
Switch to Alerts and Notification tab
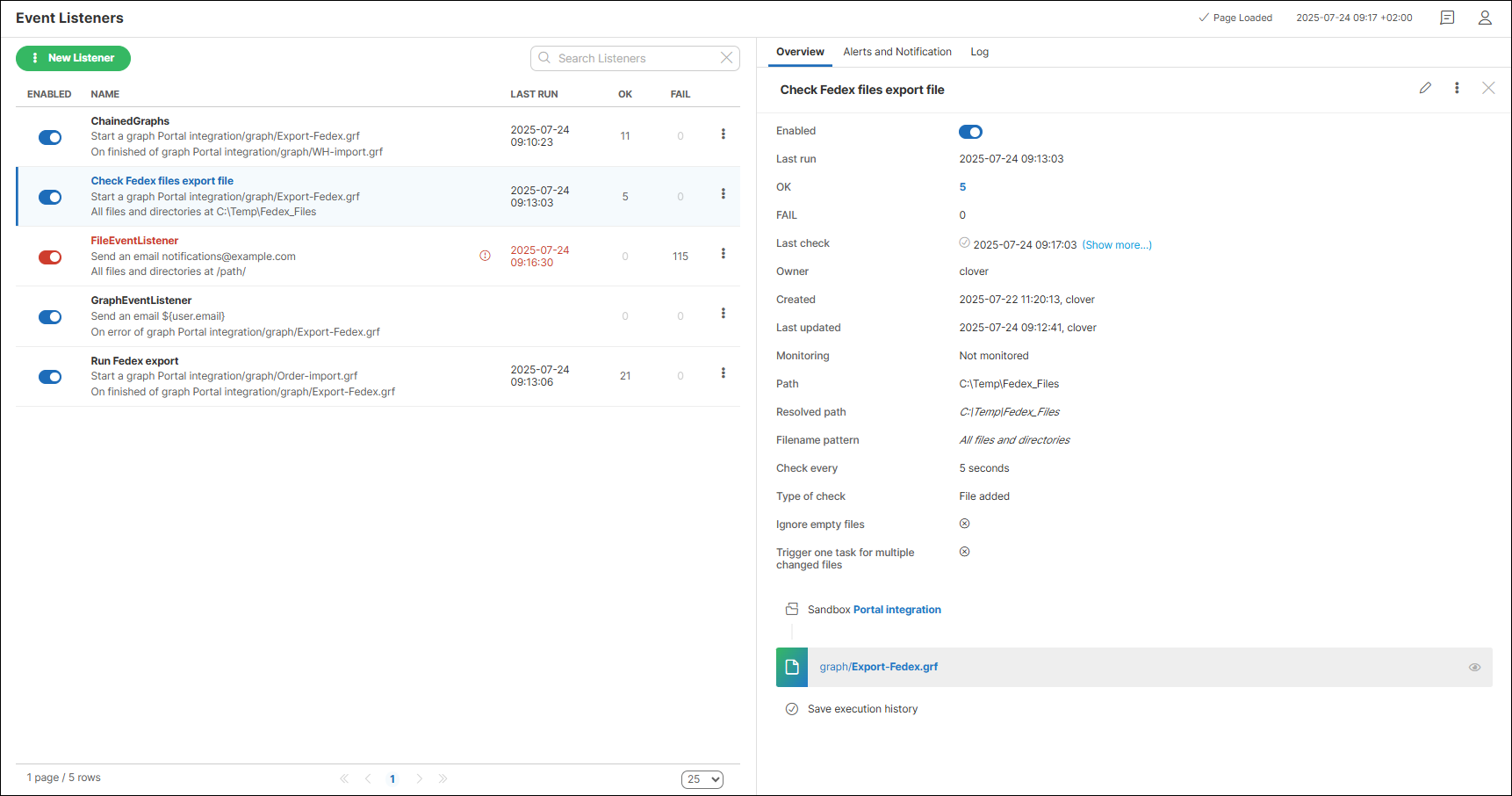coord(896,52)
